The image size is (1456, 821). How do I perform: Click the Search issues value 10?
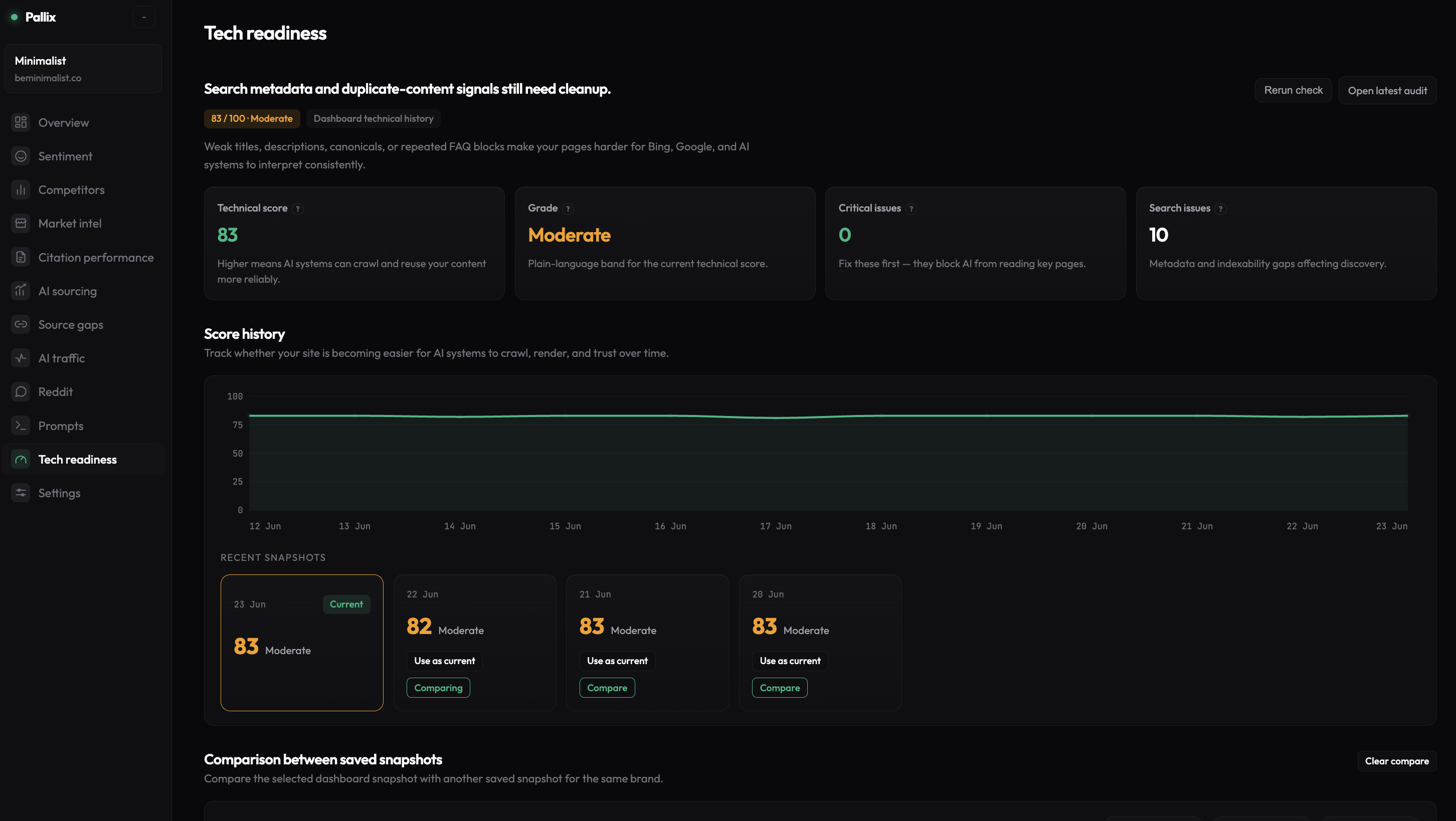(x=1159, y=235)
